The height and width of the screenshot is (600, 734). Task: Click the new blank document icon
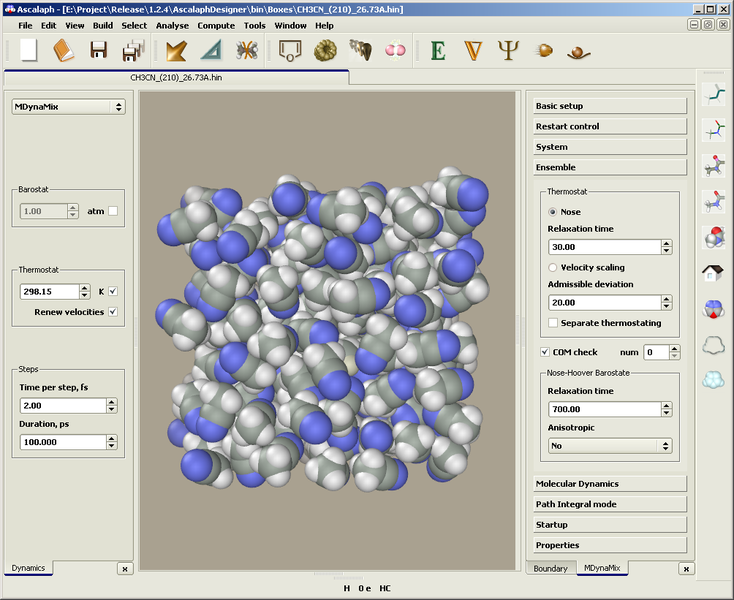[29, 51]
